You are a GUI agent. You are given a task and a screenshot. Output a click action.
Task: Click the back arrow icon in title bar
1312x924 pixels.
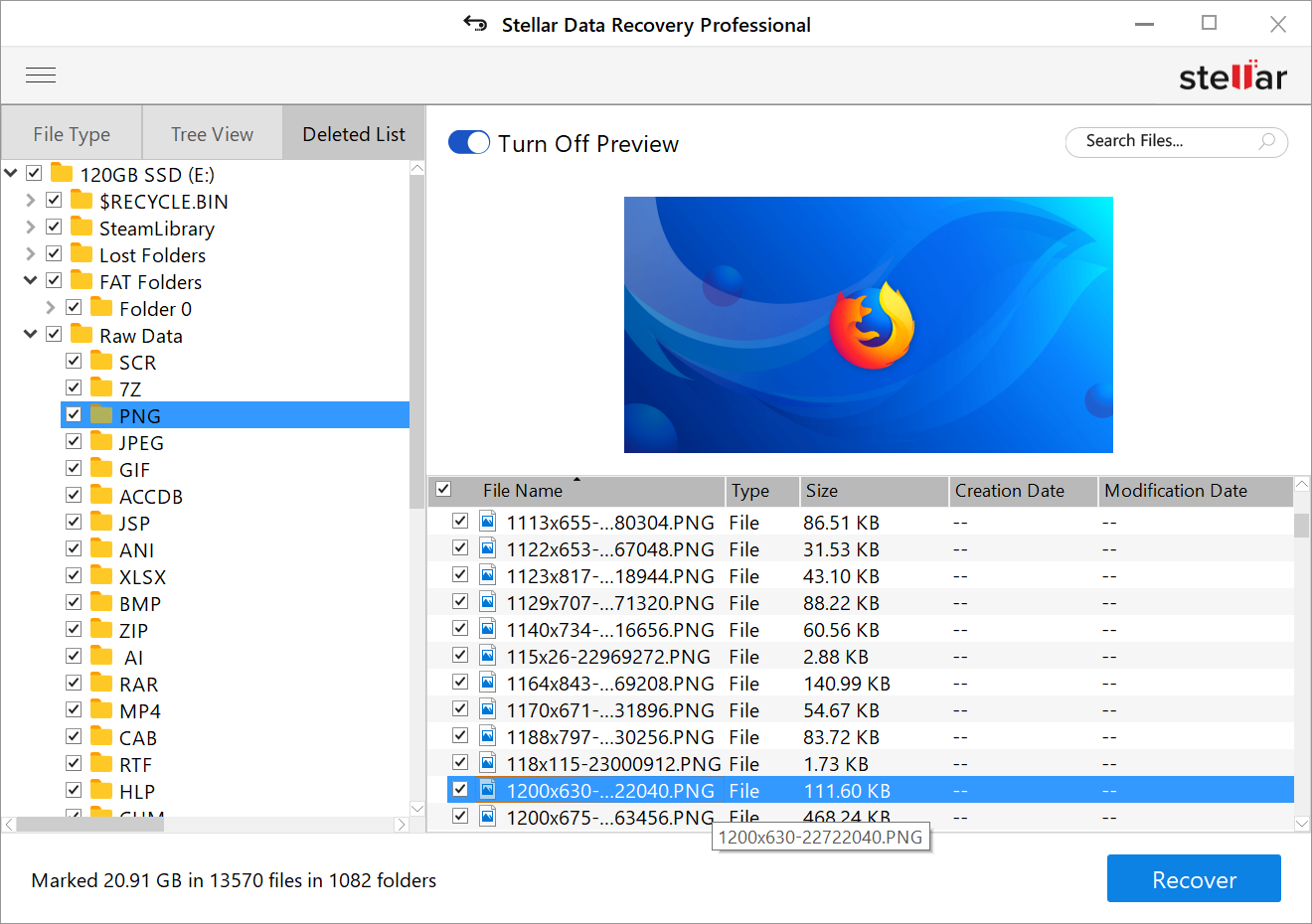pos(475,24)
